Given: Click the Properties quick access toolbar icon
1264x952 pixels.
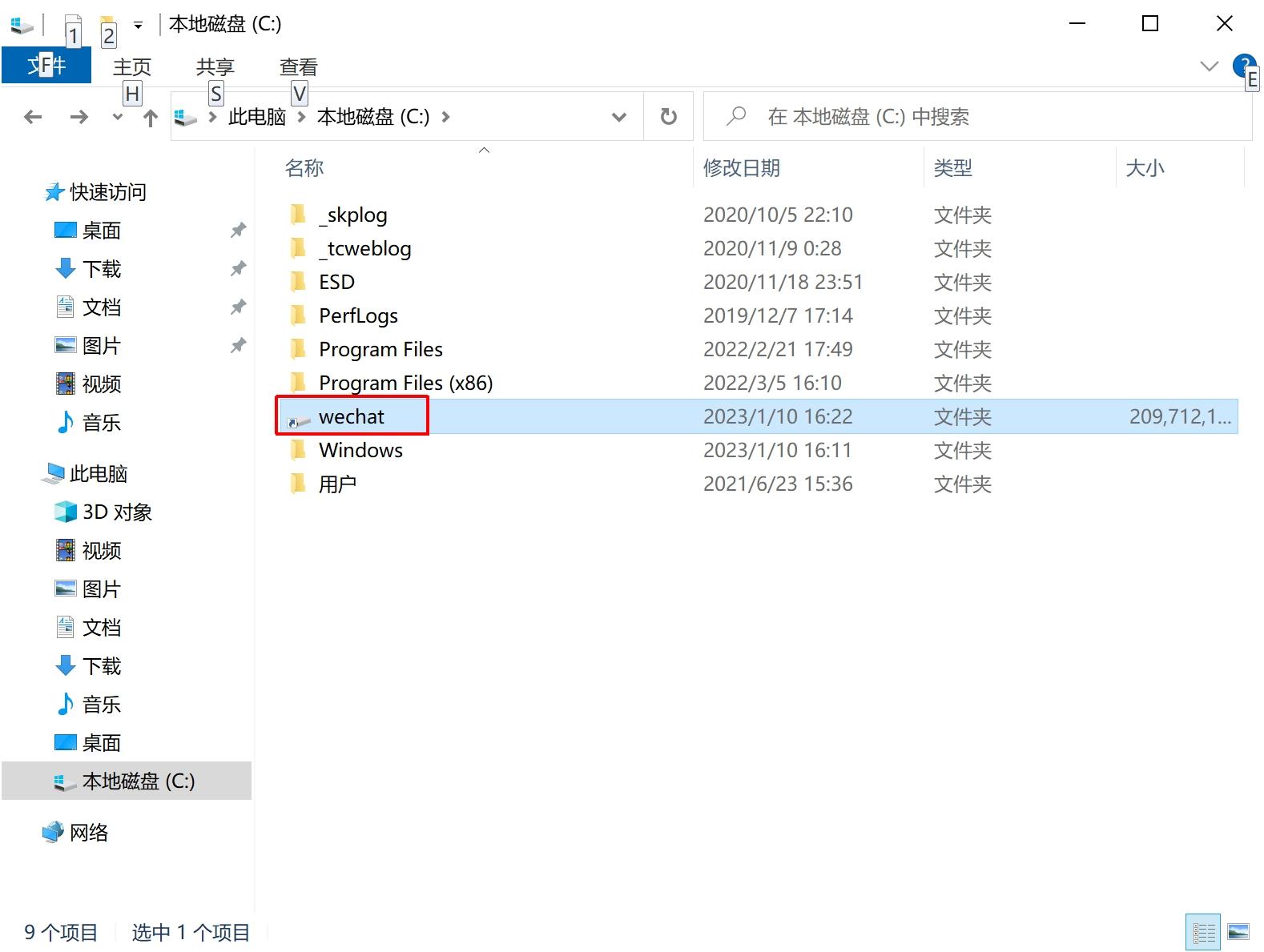Looking at the screenshot, I should click(73, 29).
